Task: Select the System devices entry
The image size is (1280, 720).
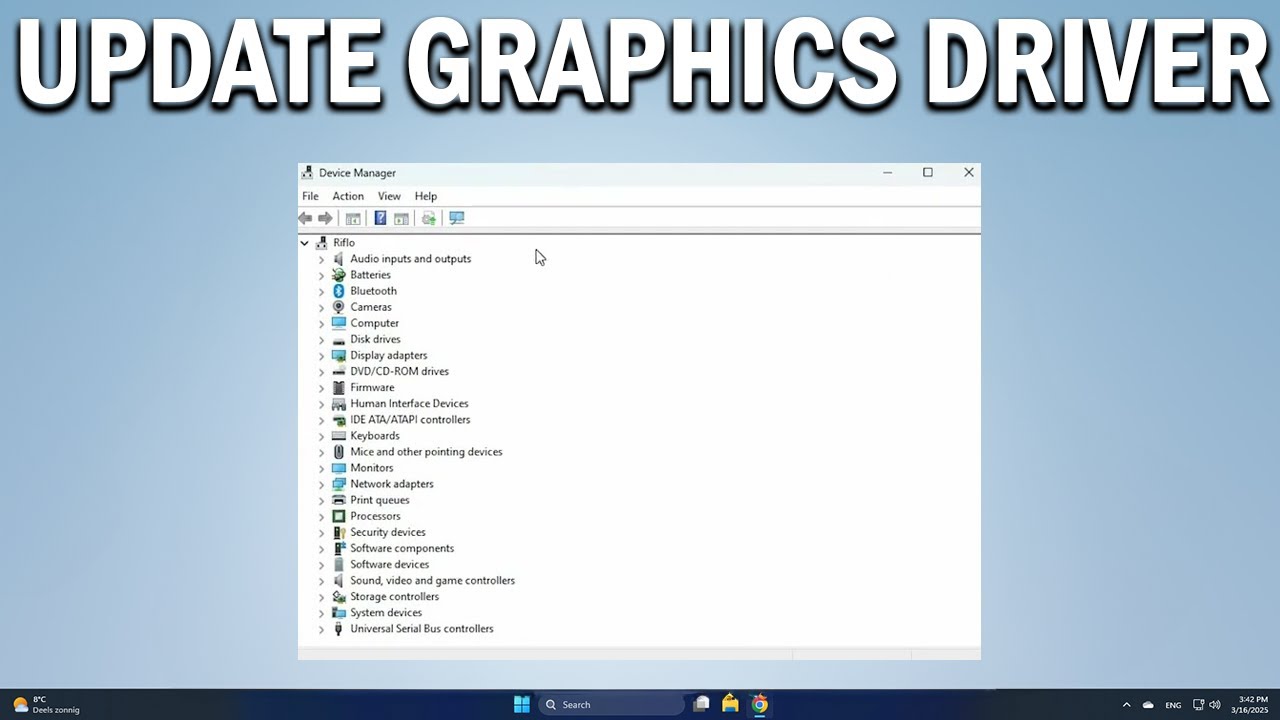Action: point(386,612)
